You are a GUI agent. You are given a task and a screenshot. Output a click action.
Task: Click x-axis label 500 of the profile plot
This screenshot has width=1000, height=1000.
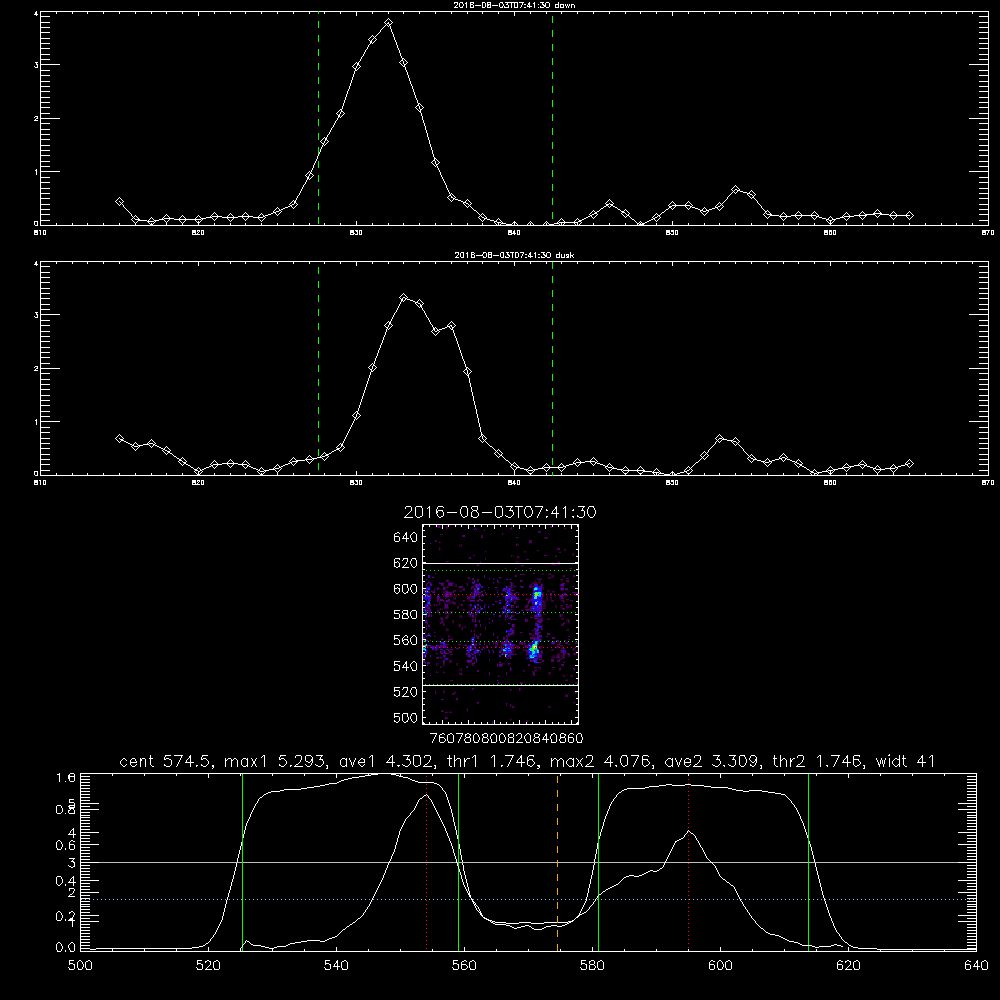[80, 966]
